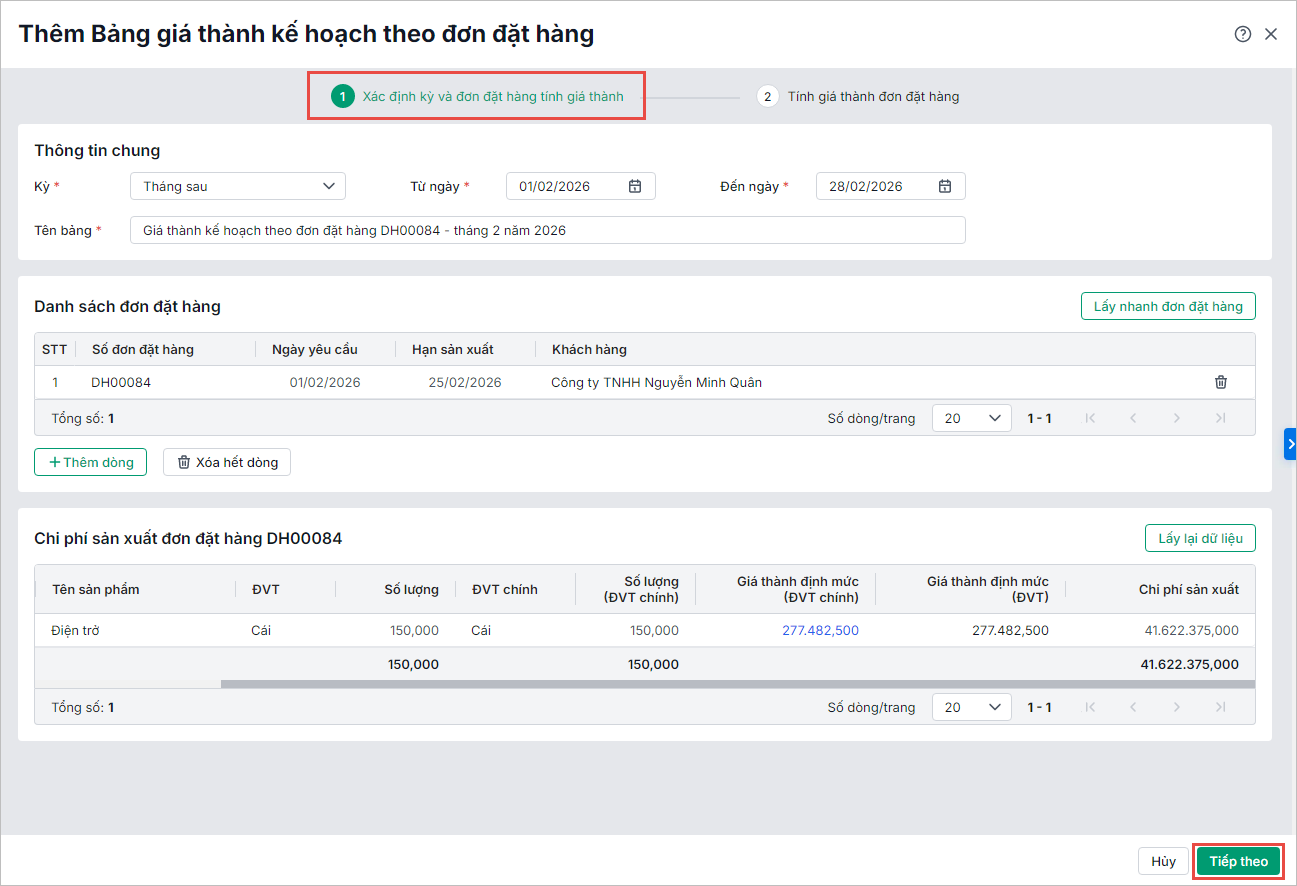
Task: Click Lấy lại dữ liệu button
Action: pyautogui.click(x=1199, y=538)
